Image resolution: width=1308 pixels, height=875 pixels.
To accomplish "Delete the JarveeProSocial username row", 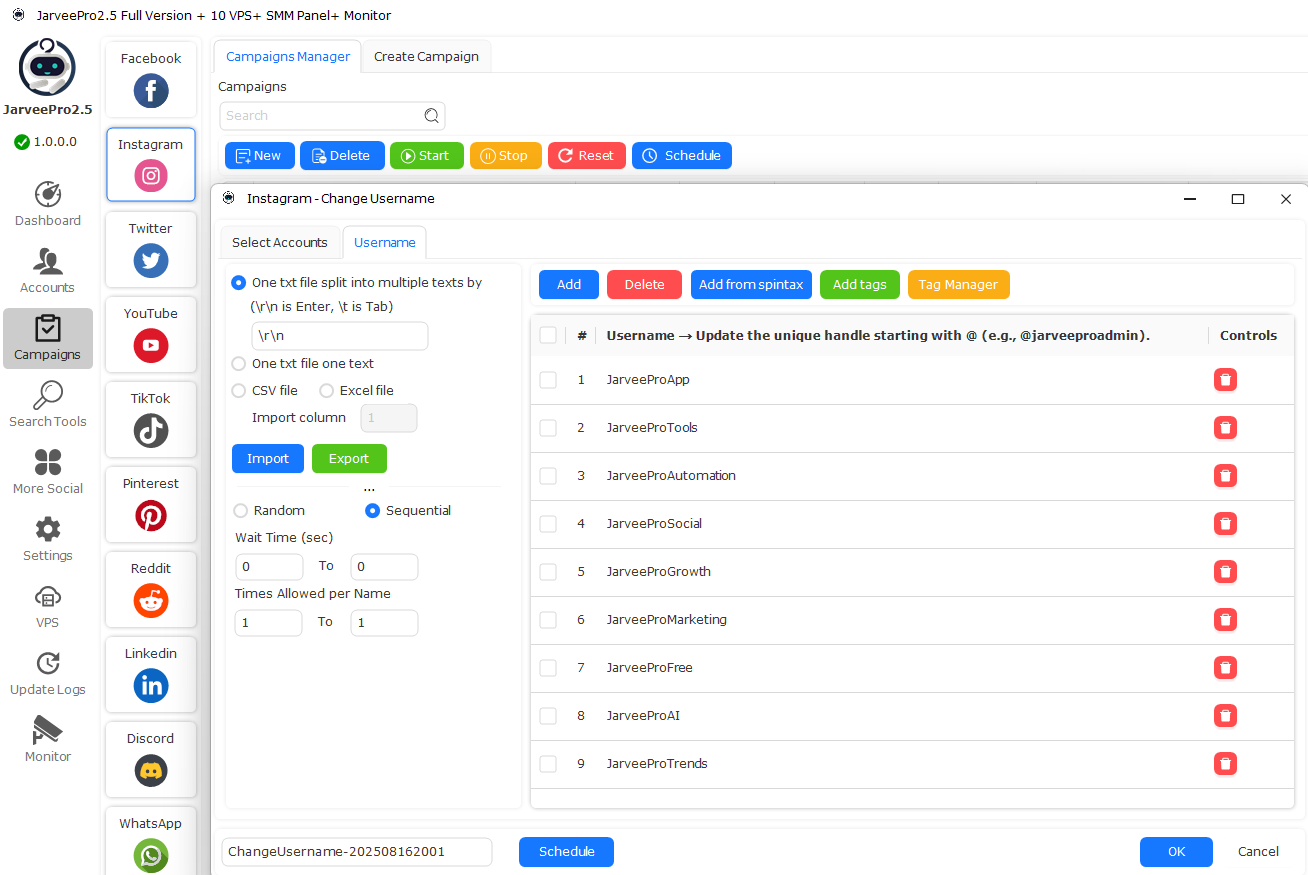I will click(1225, 524).
